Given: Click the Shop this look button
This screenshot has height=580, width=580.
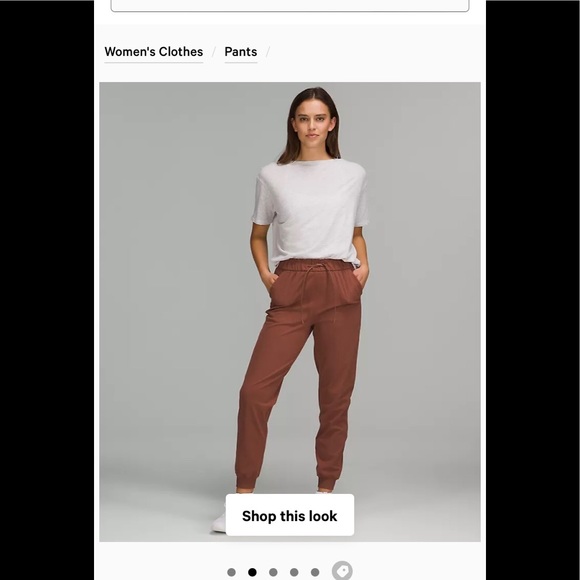Looking at the screenshot, I should [x=290, y=515].
